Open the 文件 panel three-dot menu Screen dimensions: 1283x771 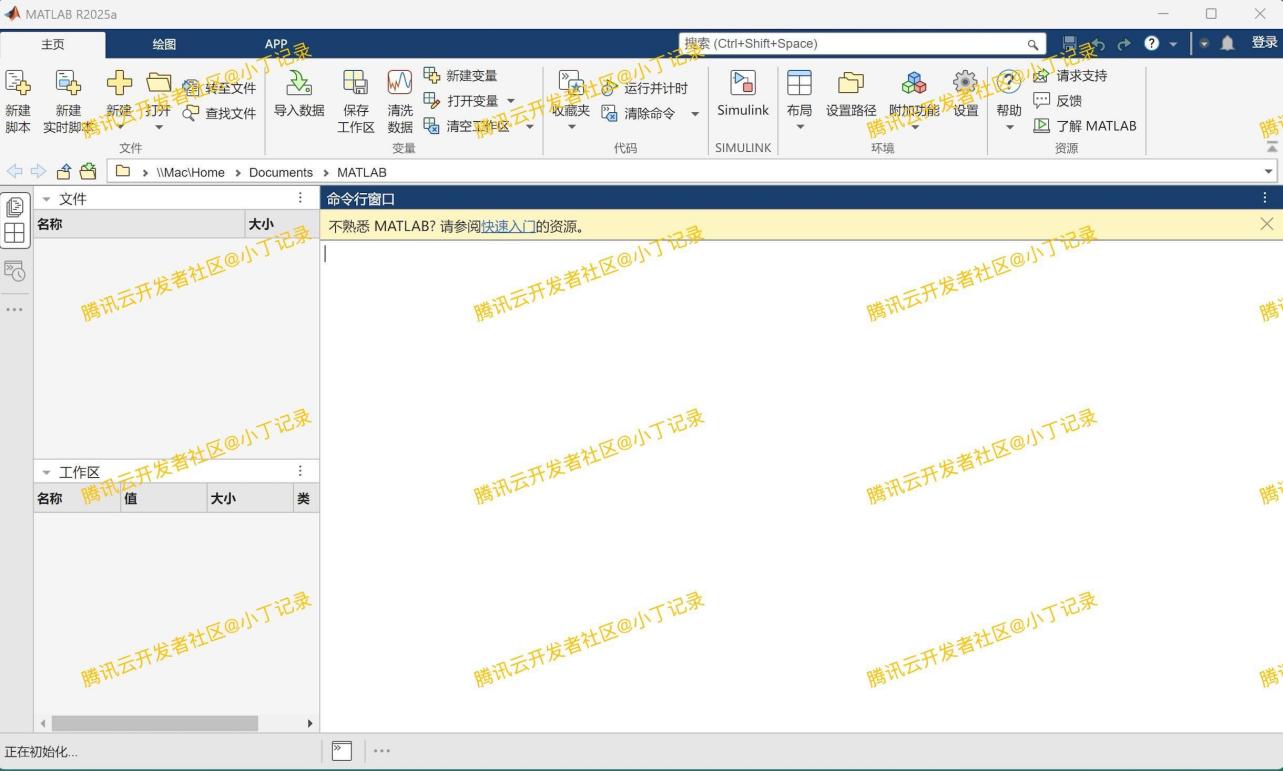[300, 198]
